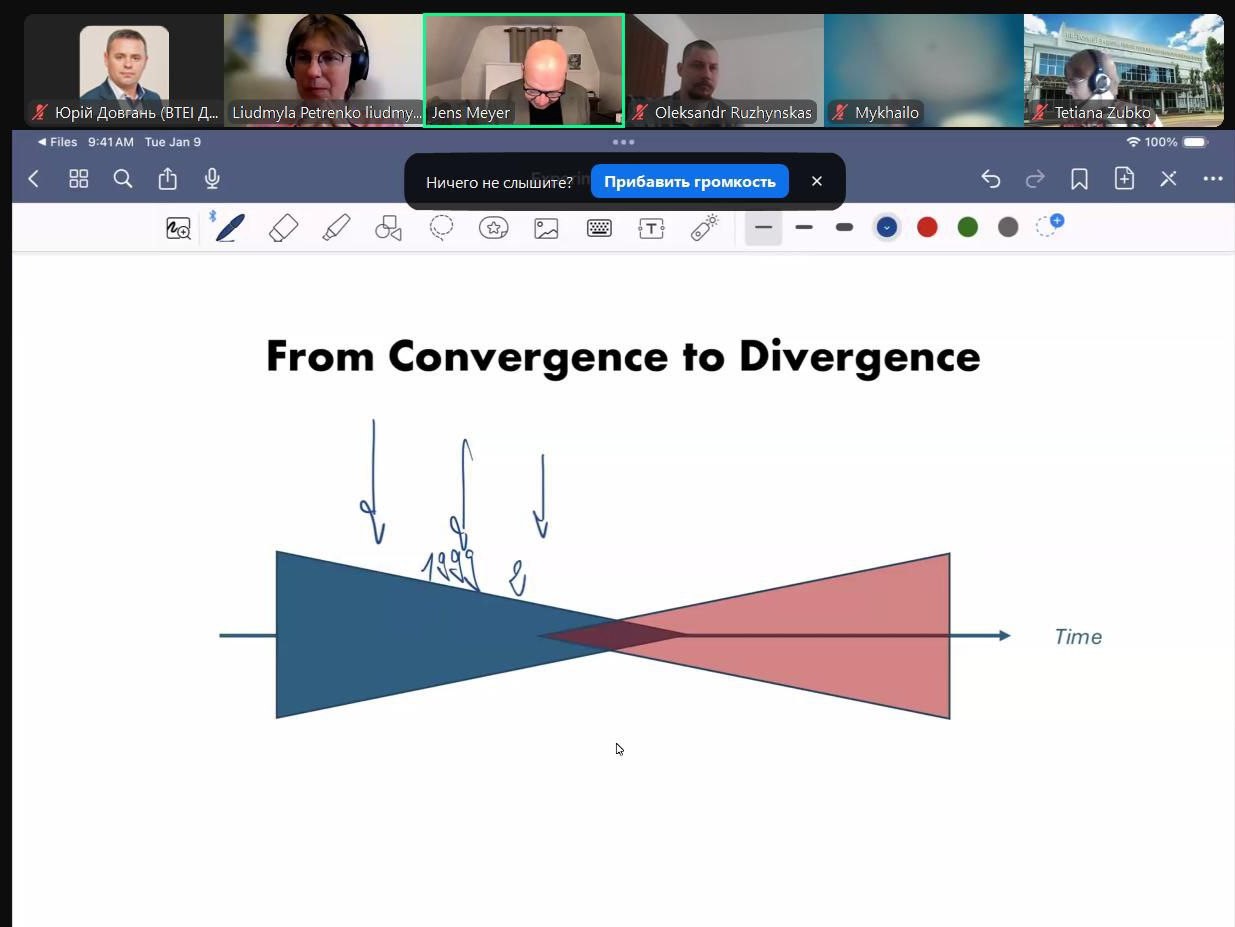
Task: Pick the red pen color
Action: tap(927, 228)
